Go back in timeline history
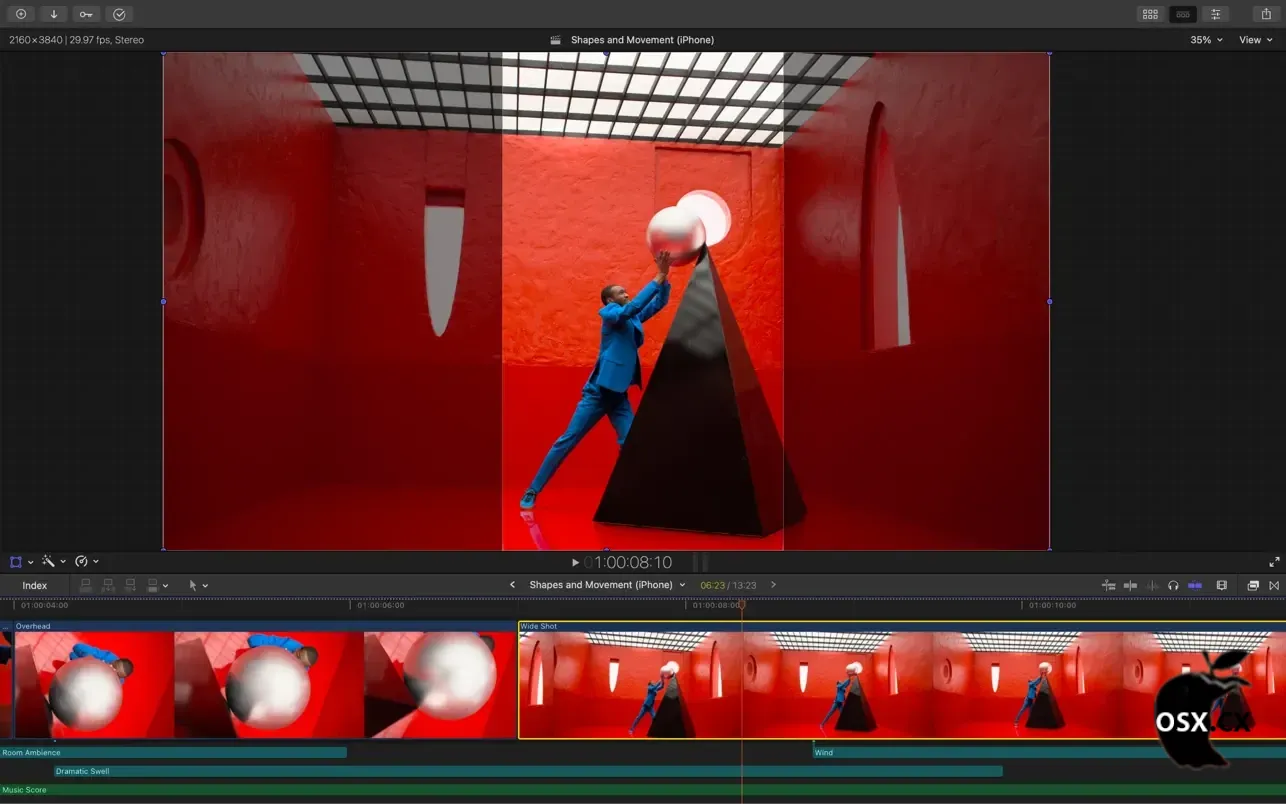The height and width of the screenshot is (804, 1286). click(512, 585)
